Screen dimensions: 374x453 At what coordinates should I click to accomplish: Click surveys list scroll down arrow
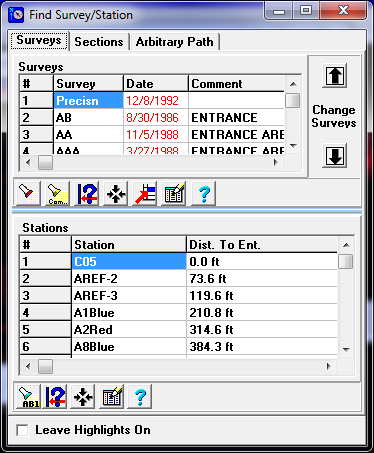[293, 146]
